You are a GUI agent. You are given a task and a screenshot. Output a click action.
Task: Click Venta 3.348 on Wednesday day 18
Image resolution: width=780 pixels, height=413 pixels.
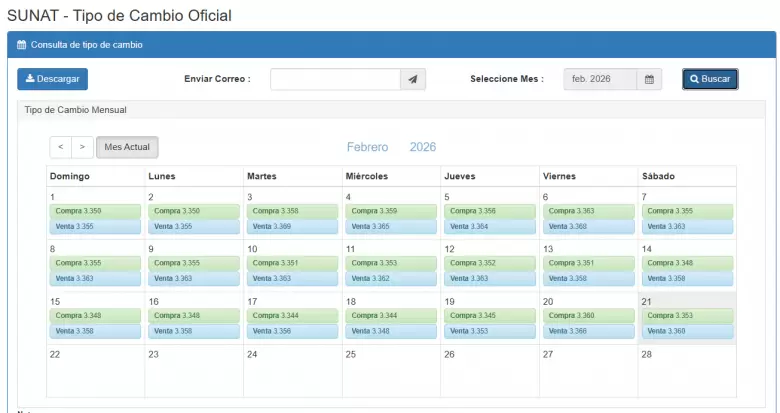pyautogui.click(x=390, y=331)
